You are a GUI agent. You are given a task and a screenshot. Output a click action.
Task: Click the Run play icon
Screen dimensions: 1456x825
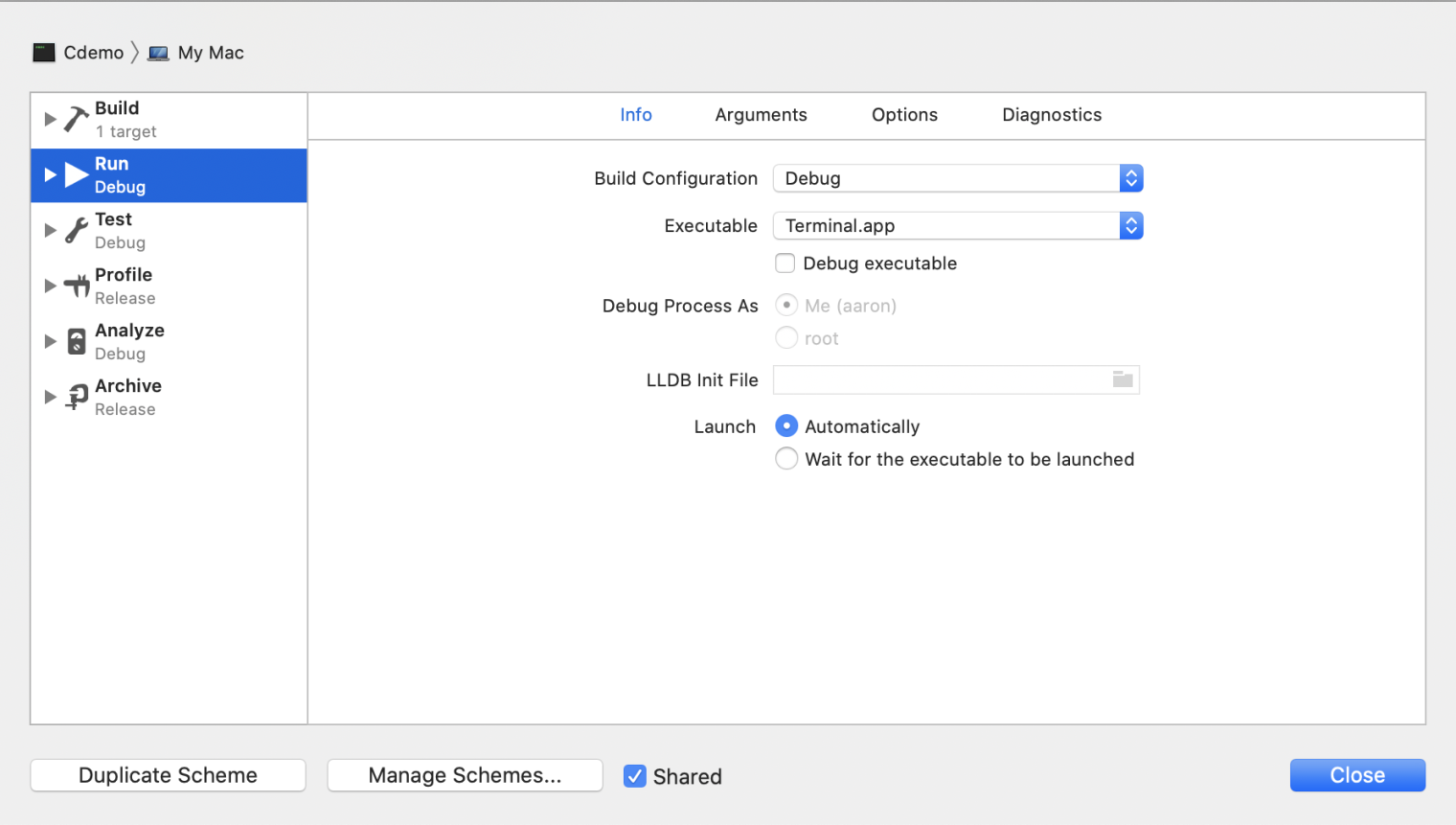(77, 174)
